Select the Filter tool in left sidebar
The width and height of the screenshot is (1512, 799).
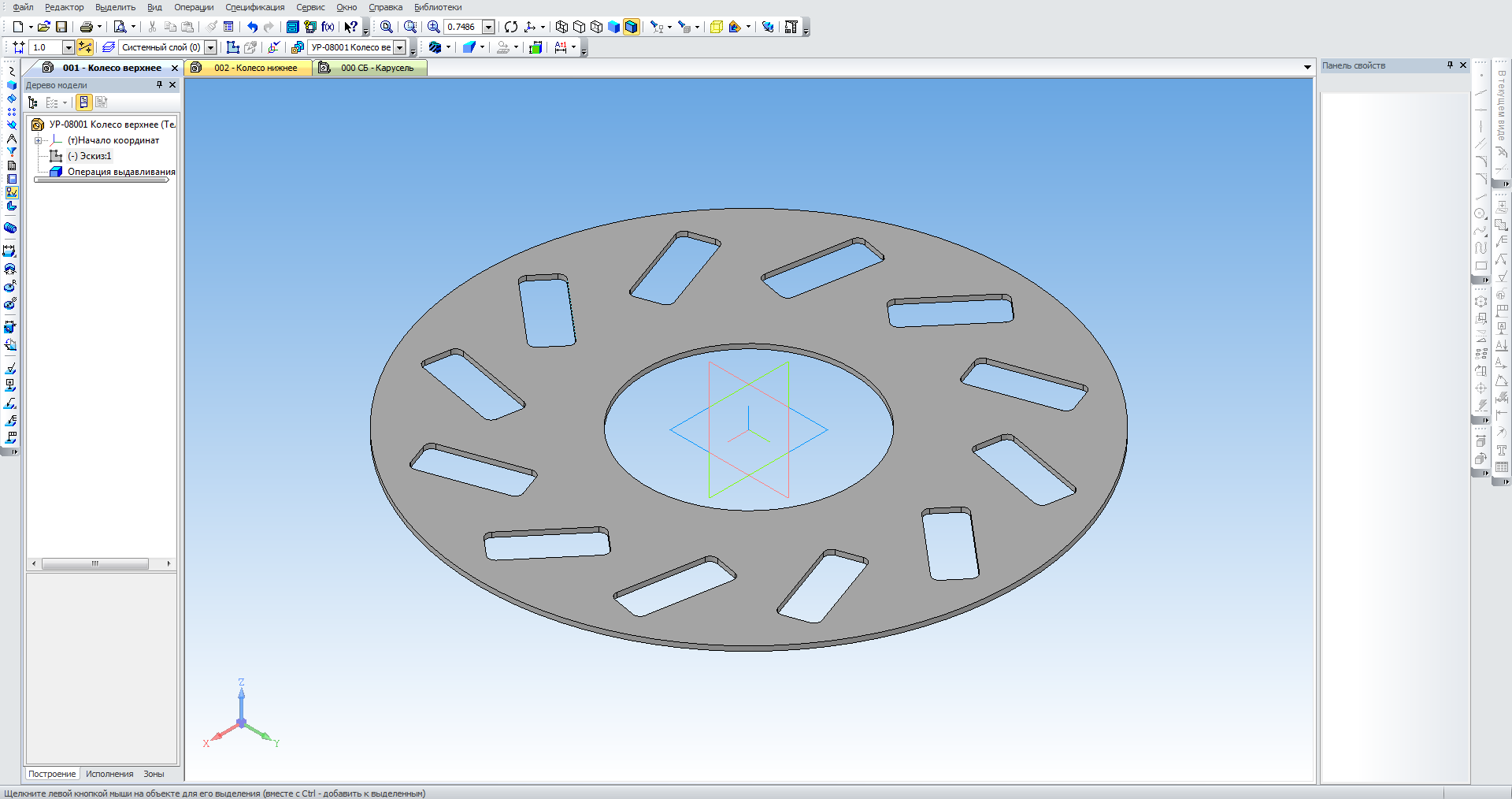point(12,152)
